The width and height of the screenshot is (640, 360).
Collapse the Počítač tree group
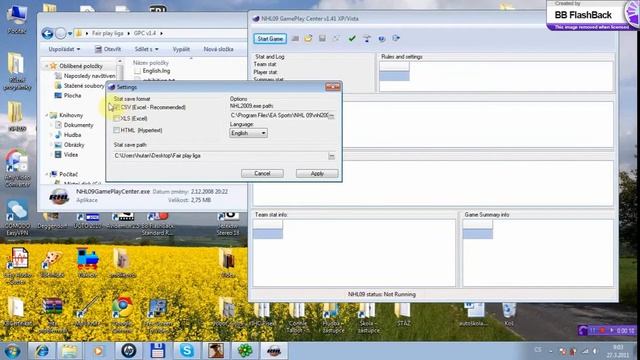coord(47,174)
